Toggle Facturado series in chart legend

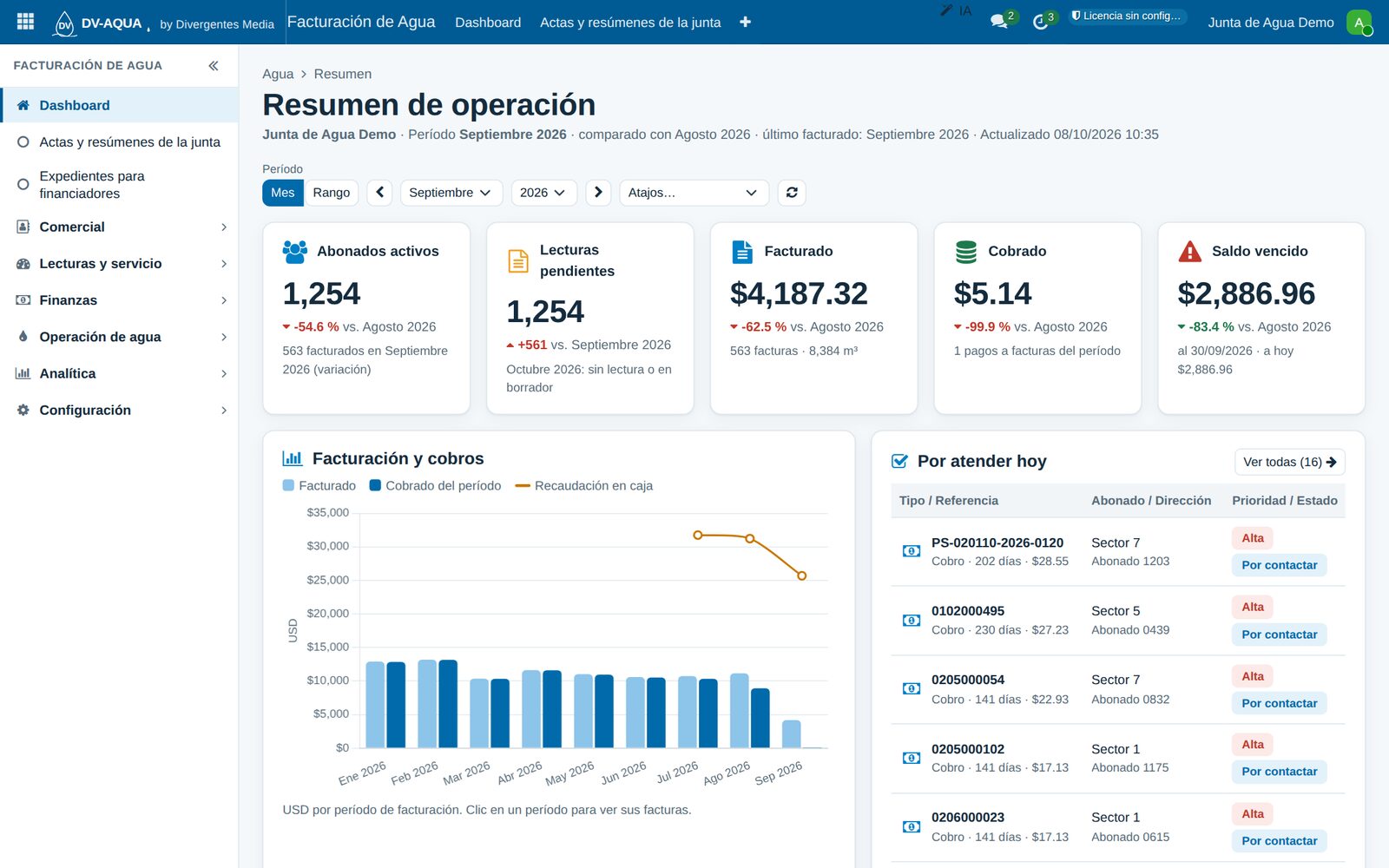[x=319, y=486]
